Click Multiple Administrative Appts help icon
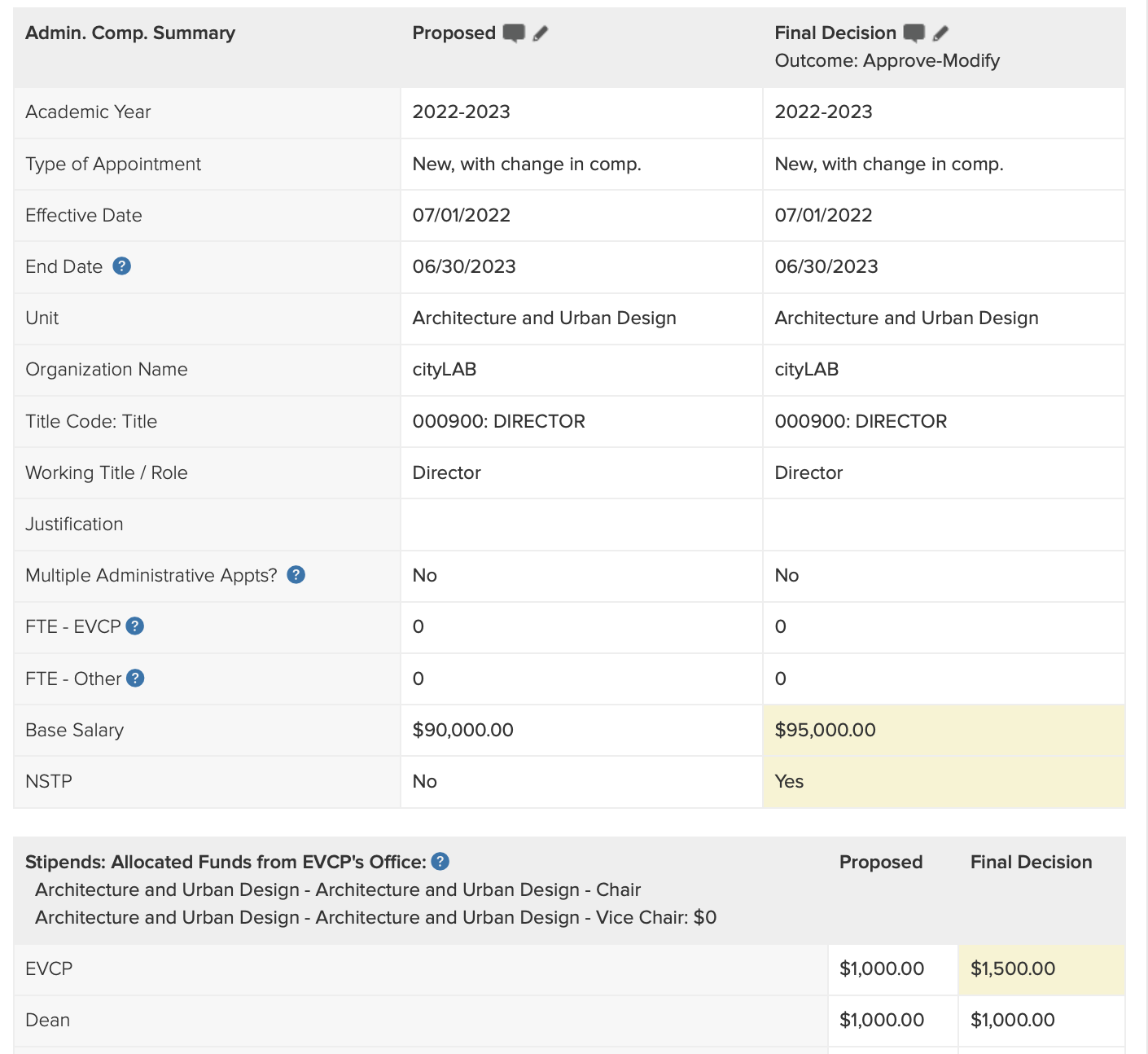This screenshot has height=1054, width=1148. click(296, 575)
